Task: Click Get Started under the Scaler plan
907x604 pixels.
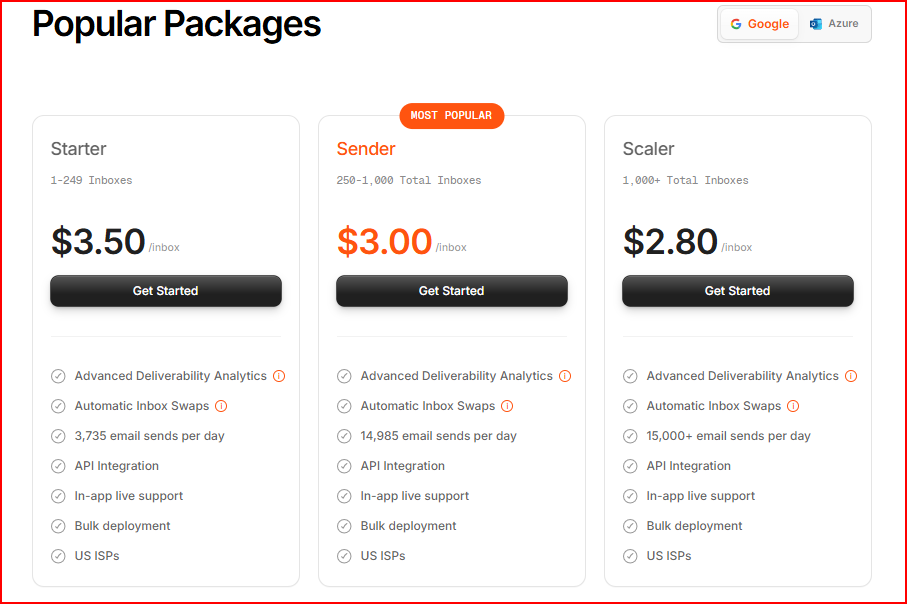Action: [737, 291]
